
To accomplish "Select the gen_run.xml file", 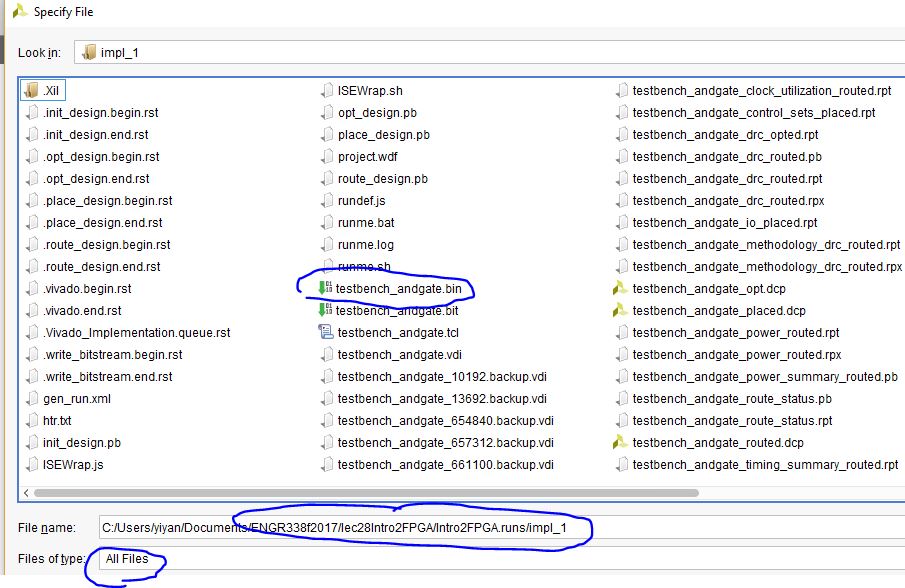I will coord(76,399).
